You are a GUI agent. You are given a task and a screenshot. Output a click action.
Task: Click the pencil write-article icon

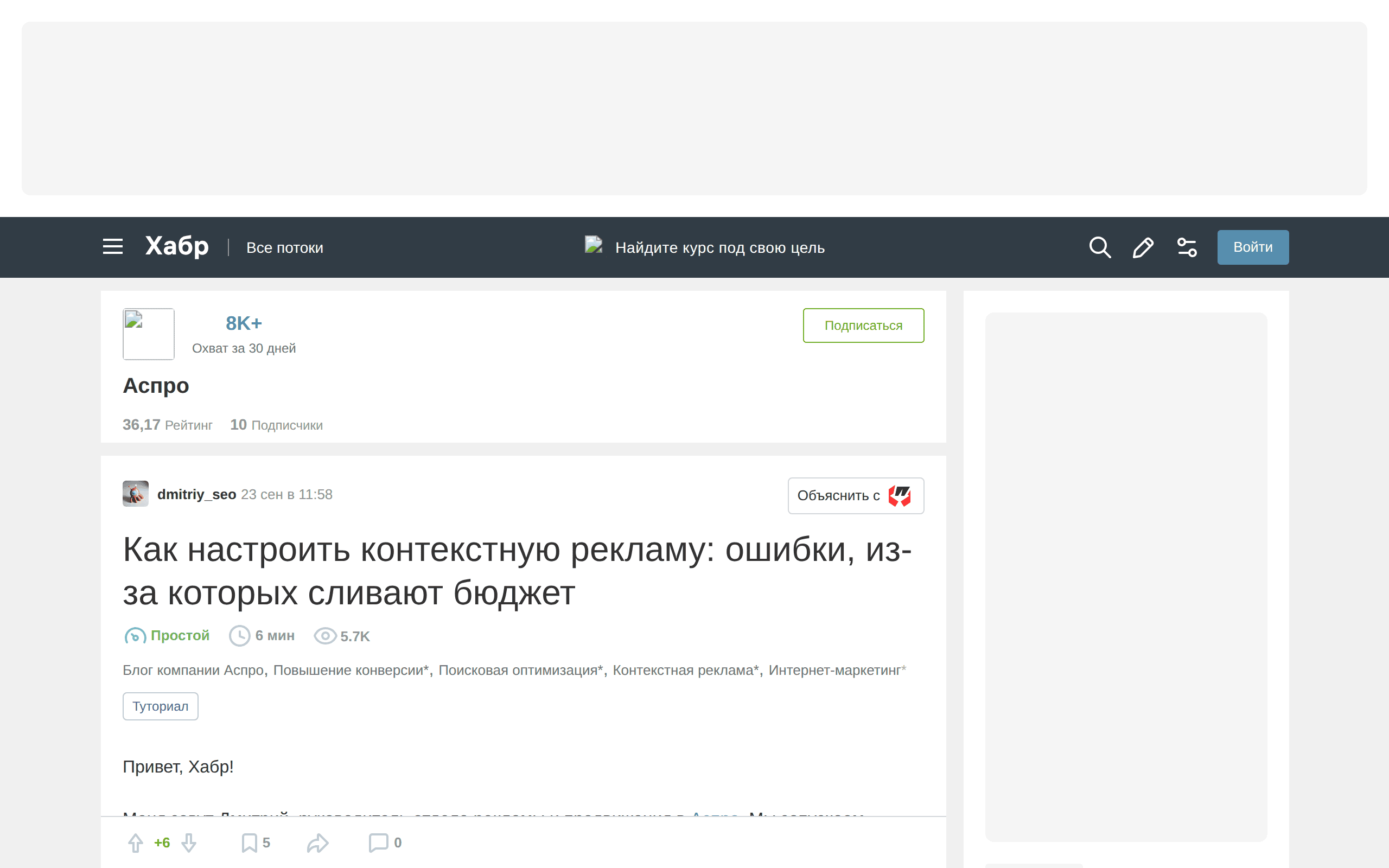(1143, 247)
